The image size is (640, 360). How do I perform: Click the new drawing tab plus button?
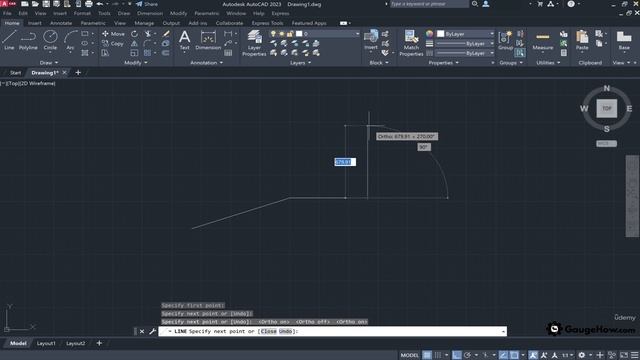pyautogui.click(x=78, y=73)
